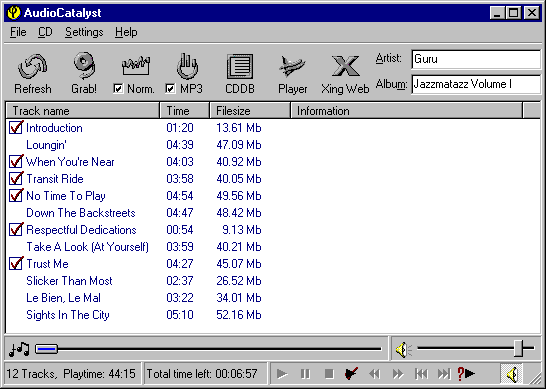Click the music notes icon
The image size is (546, 389).
[19, 349]
